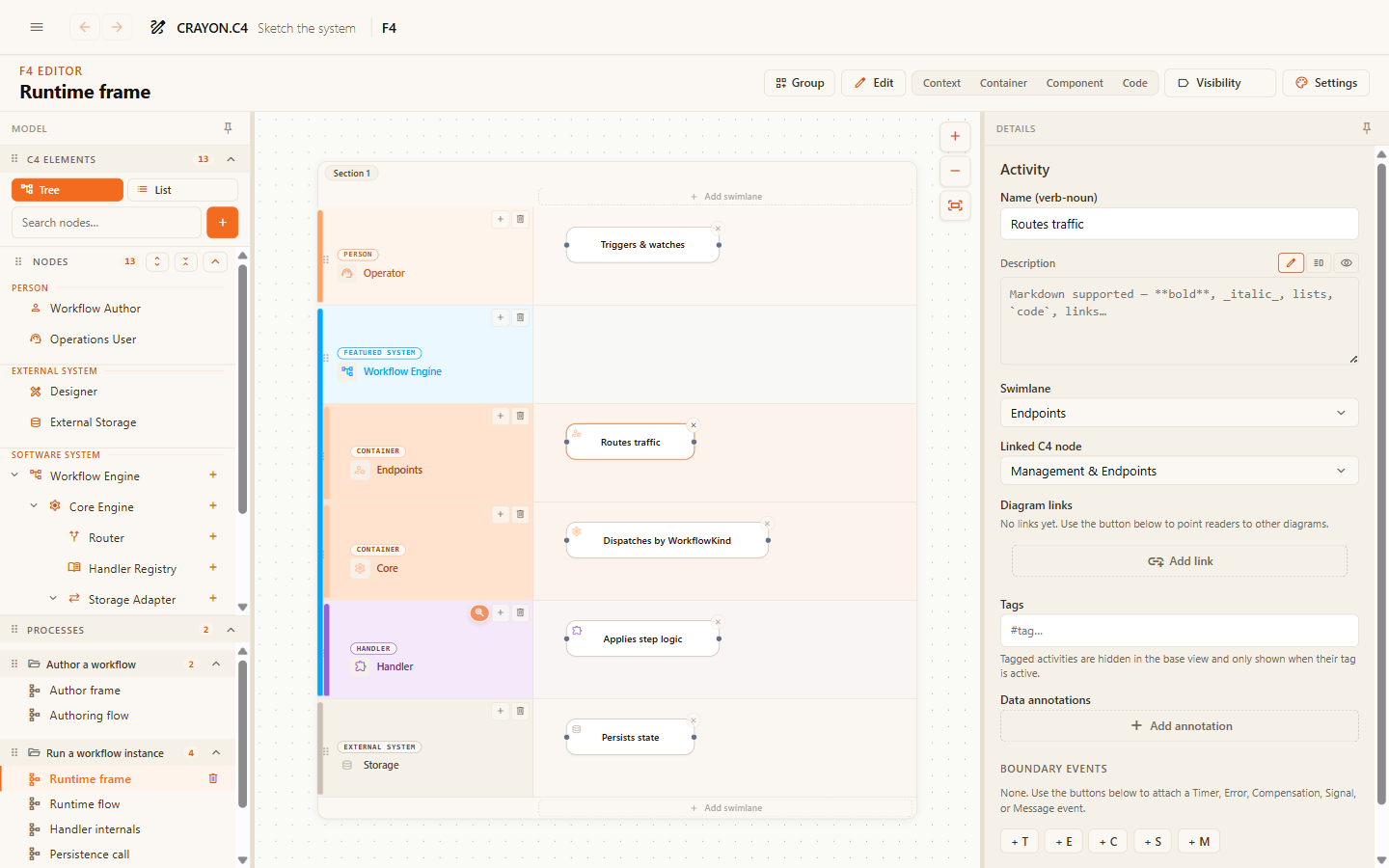Screen dimensions: 1389x868
Task: Open the Swimlane dropdown showing Endpoints
Action: (1179, 413)
